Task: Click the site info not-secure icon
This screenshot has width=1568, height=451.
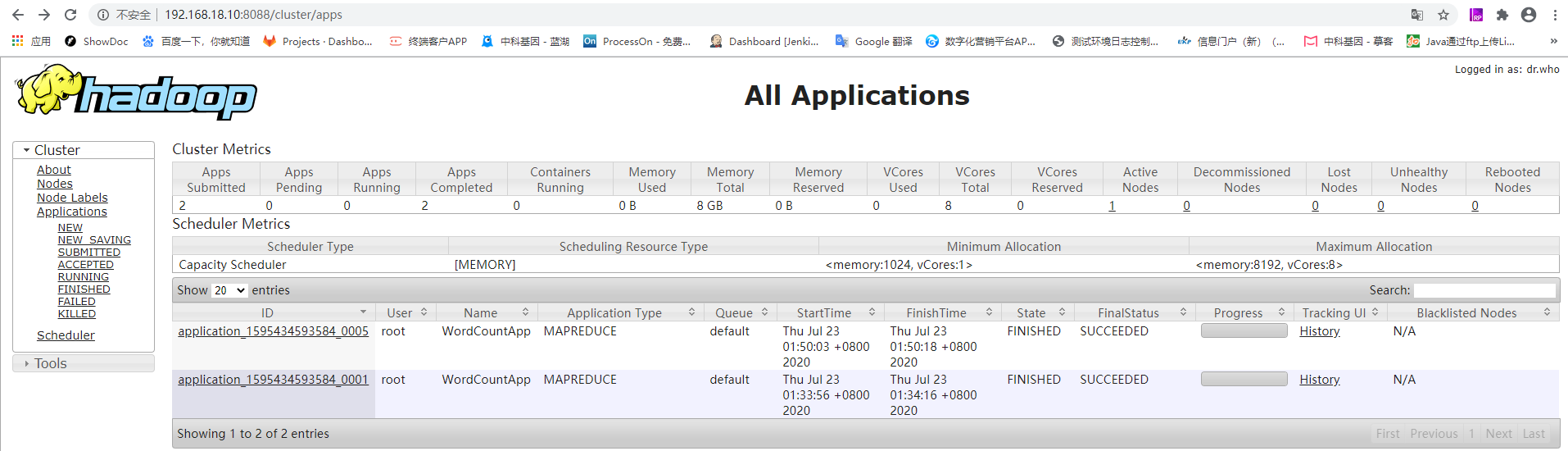Action: tap(103, 15)
